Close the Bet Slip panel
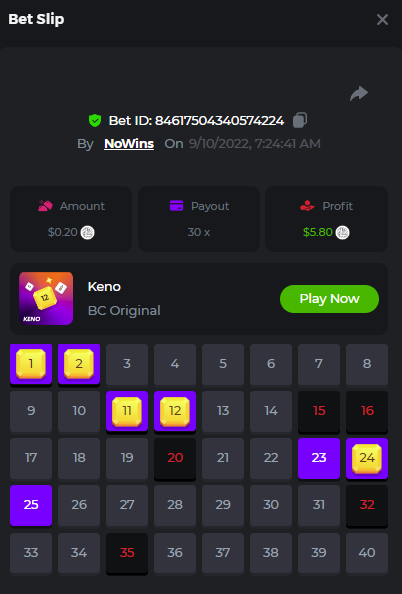The height and width of the screenshot is (594, 402). 382,19
